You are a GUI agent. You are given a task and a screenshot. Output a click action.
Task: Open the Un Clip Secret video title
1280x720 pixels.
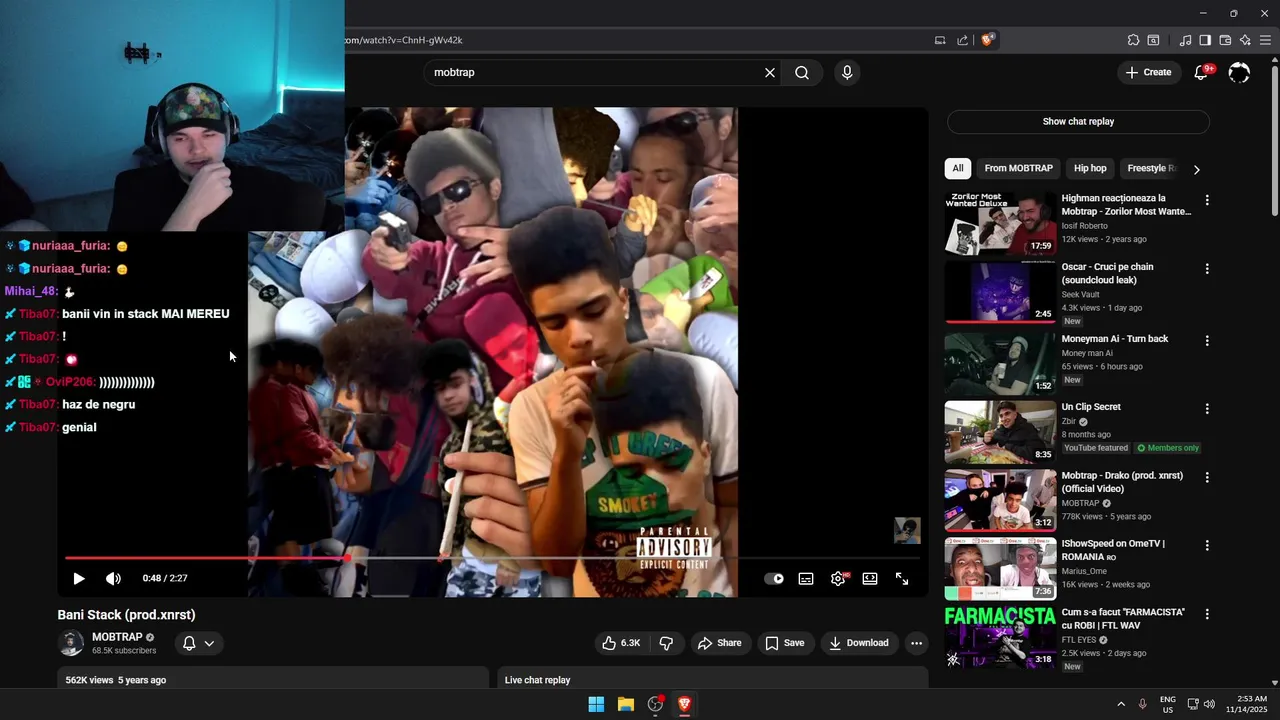1091,407
